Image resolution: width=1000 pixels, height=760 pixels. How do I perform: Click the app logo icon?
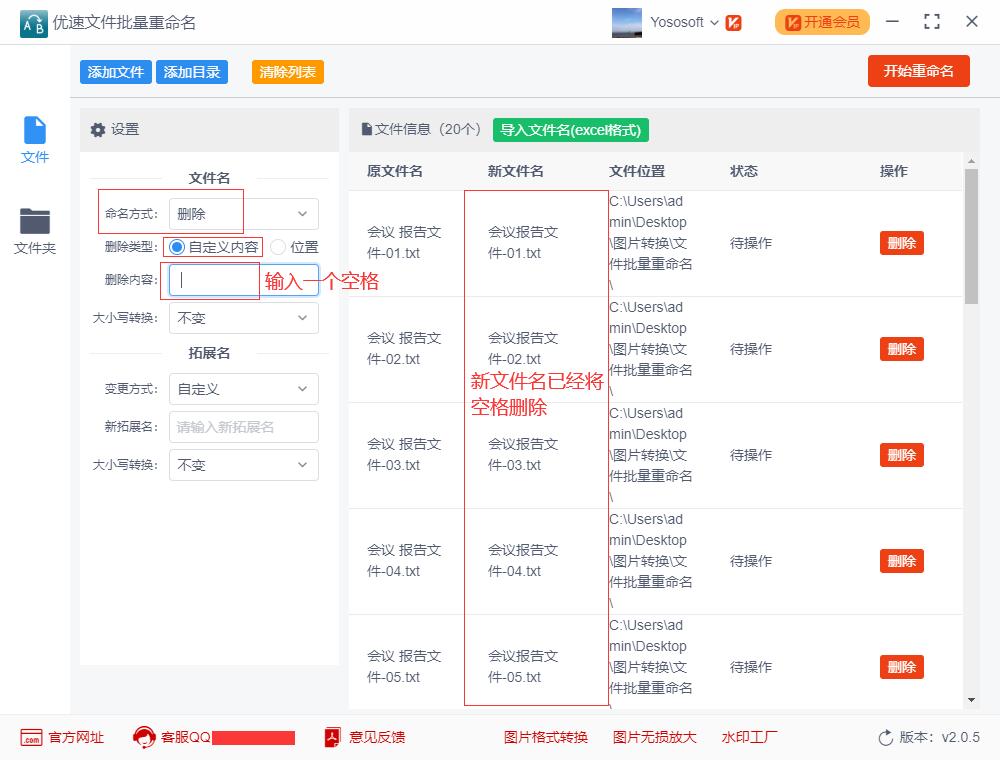(x=33, y=23)
